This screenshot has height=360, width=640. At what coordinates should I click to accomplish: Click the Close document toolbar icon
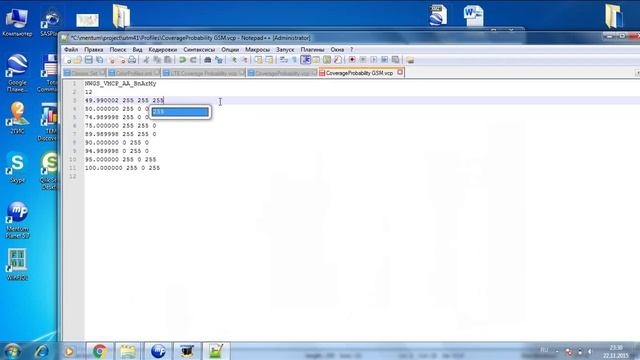coord(111,60)
